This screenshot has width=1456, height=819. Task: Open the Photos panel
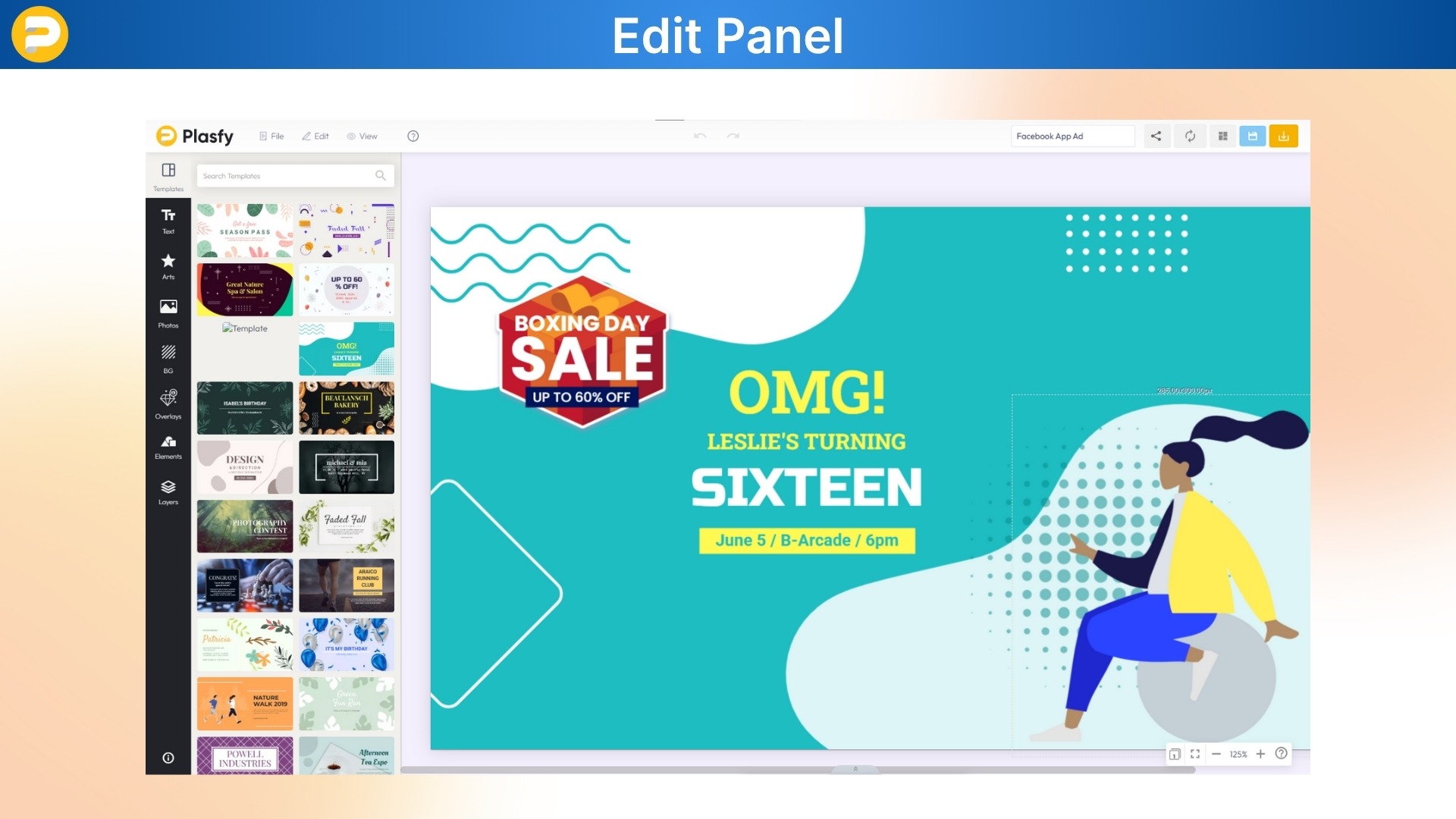(x=168, y=312)
